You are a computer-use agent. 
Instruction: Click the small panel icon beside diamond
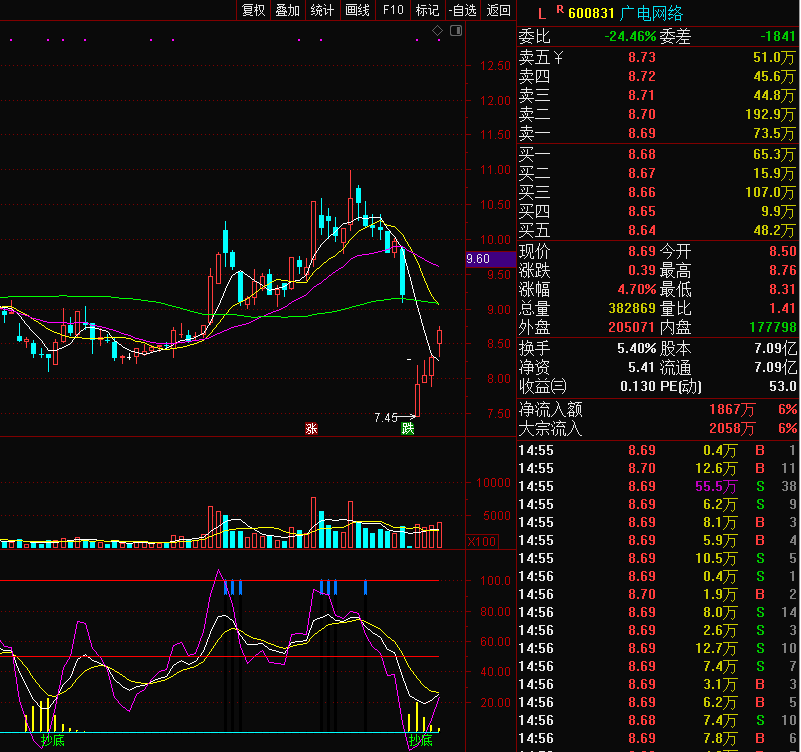(x=456, y=32)
